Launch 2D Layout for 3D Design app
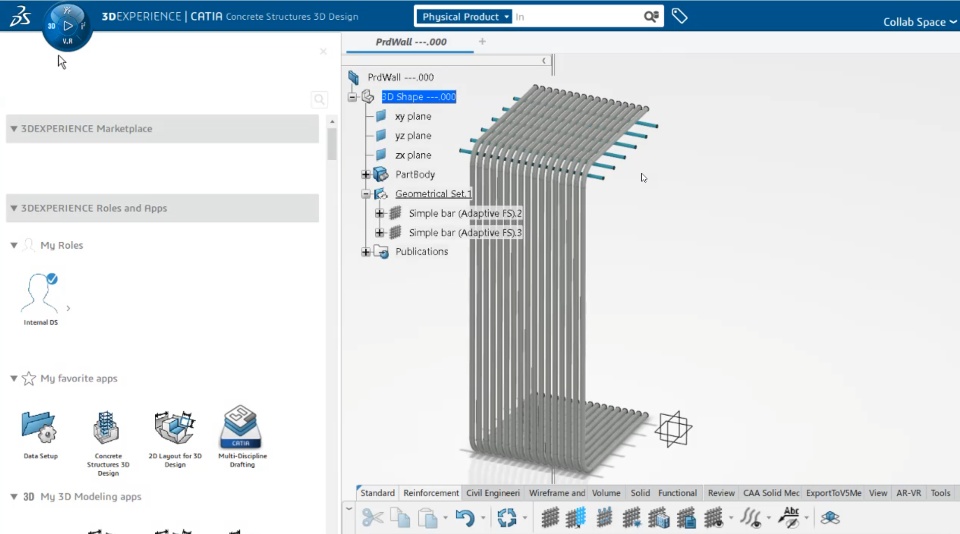 point(175,438)
